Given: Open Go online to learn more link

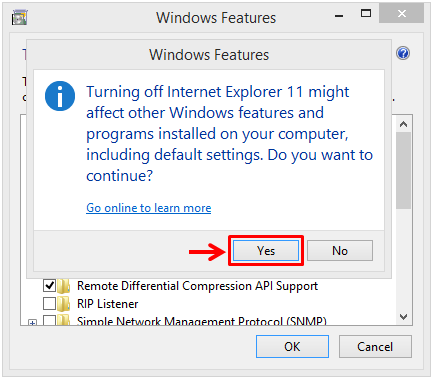Looking at the screenshot, I should coord(149,208).
